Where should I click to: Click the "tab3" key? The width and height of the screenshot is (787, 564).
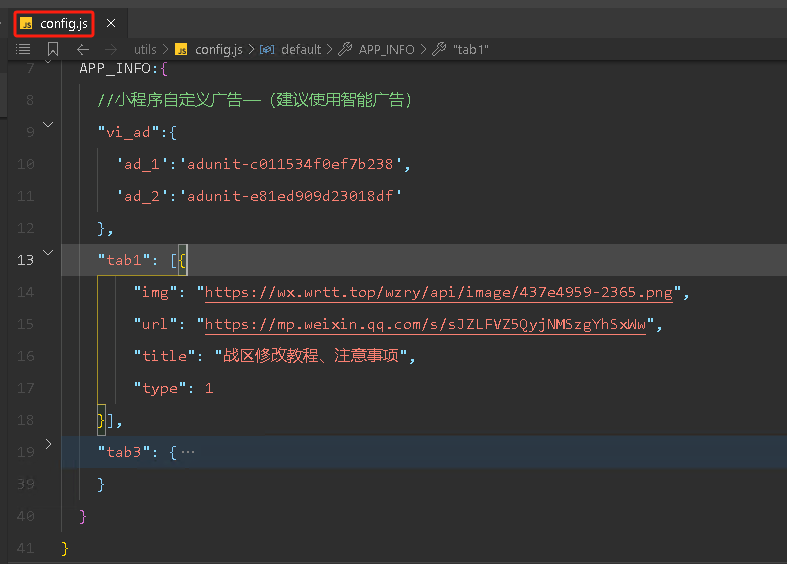tap(124, 452)
